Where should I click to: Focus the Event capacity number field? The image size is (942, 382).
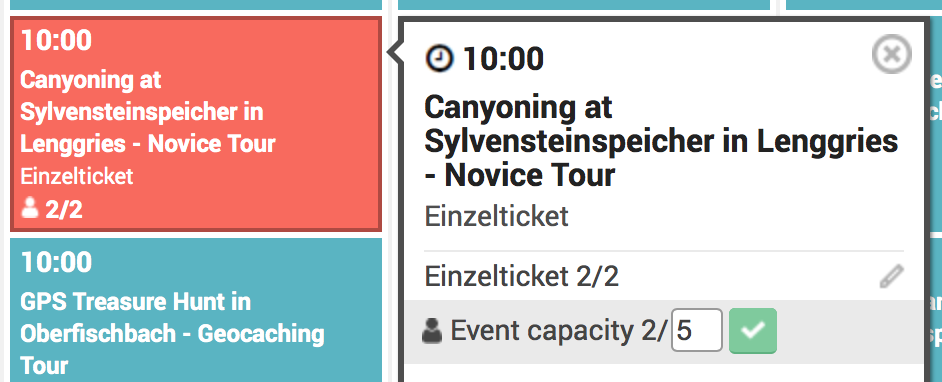pyautogui.click(x=697, y=330)
